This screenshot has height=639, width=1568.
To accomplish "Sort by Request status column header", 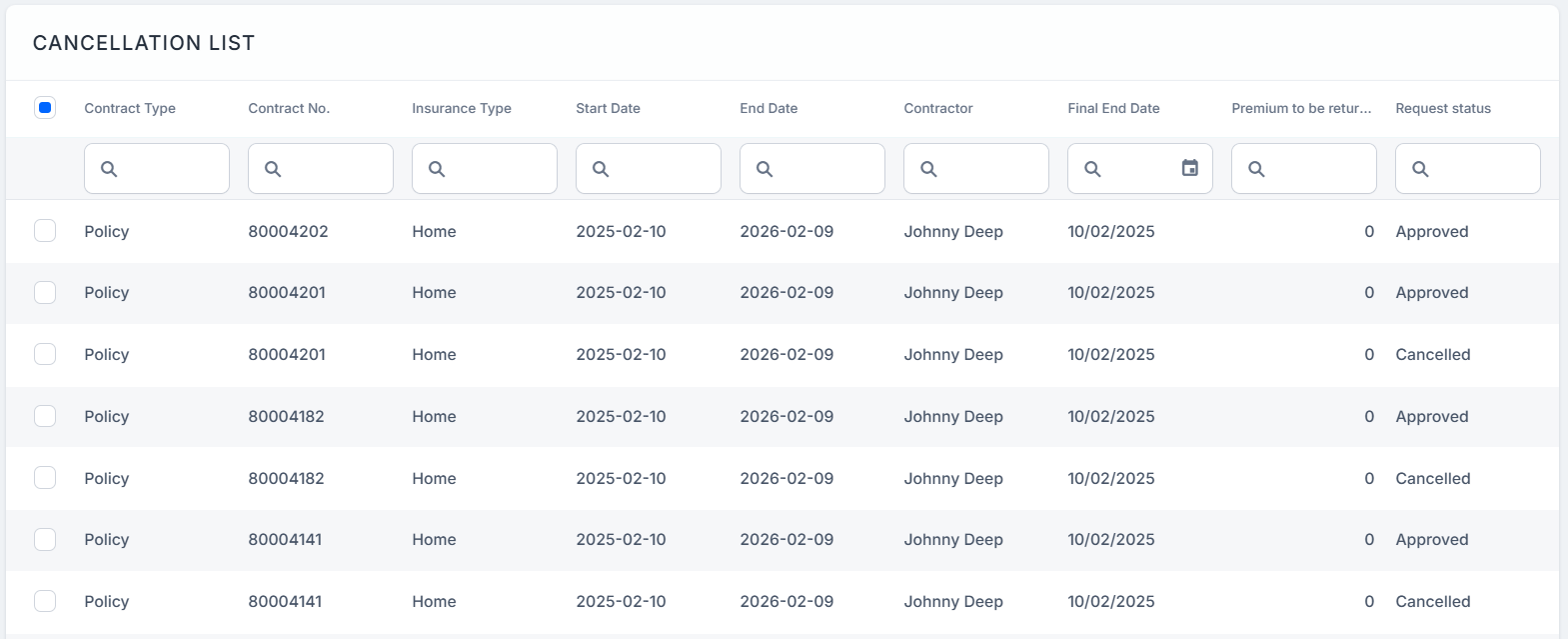I will pyautogui.click(x=1442, y=108).
